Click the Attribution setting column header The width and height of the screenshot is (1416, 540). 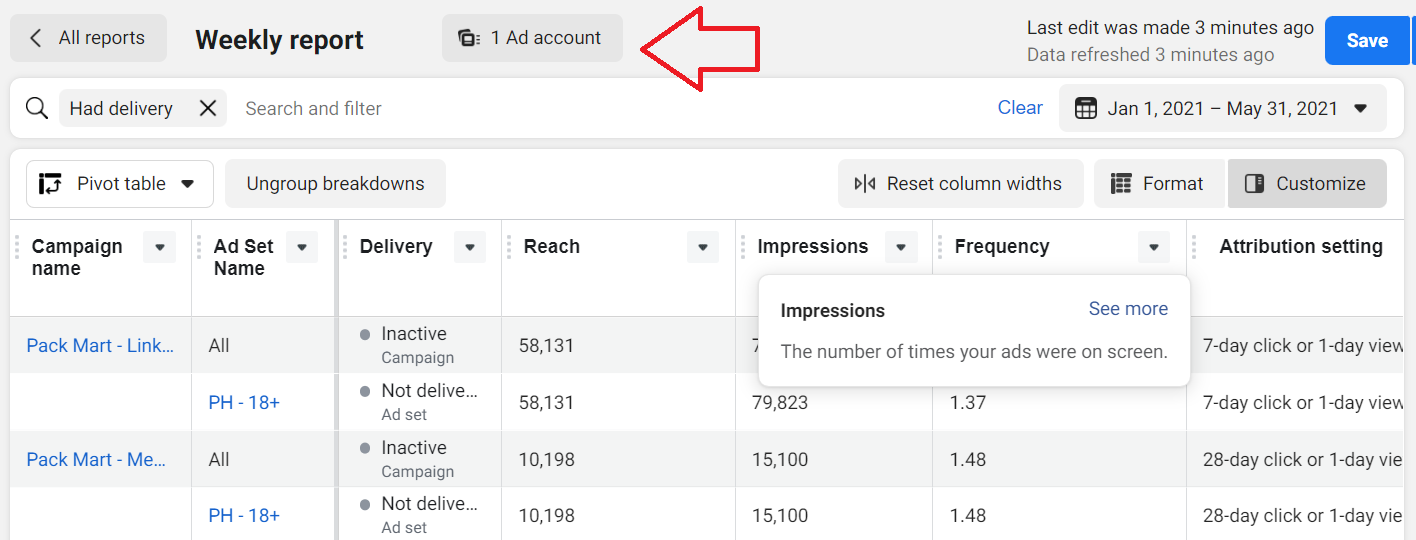1301,247
